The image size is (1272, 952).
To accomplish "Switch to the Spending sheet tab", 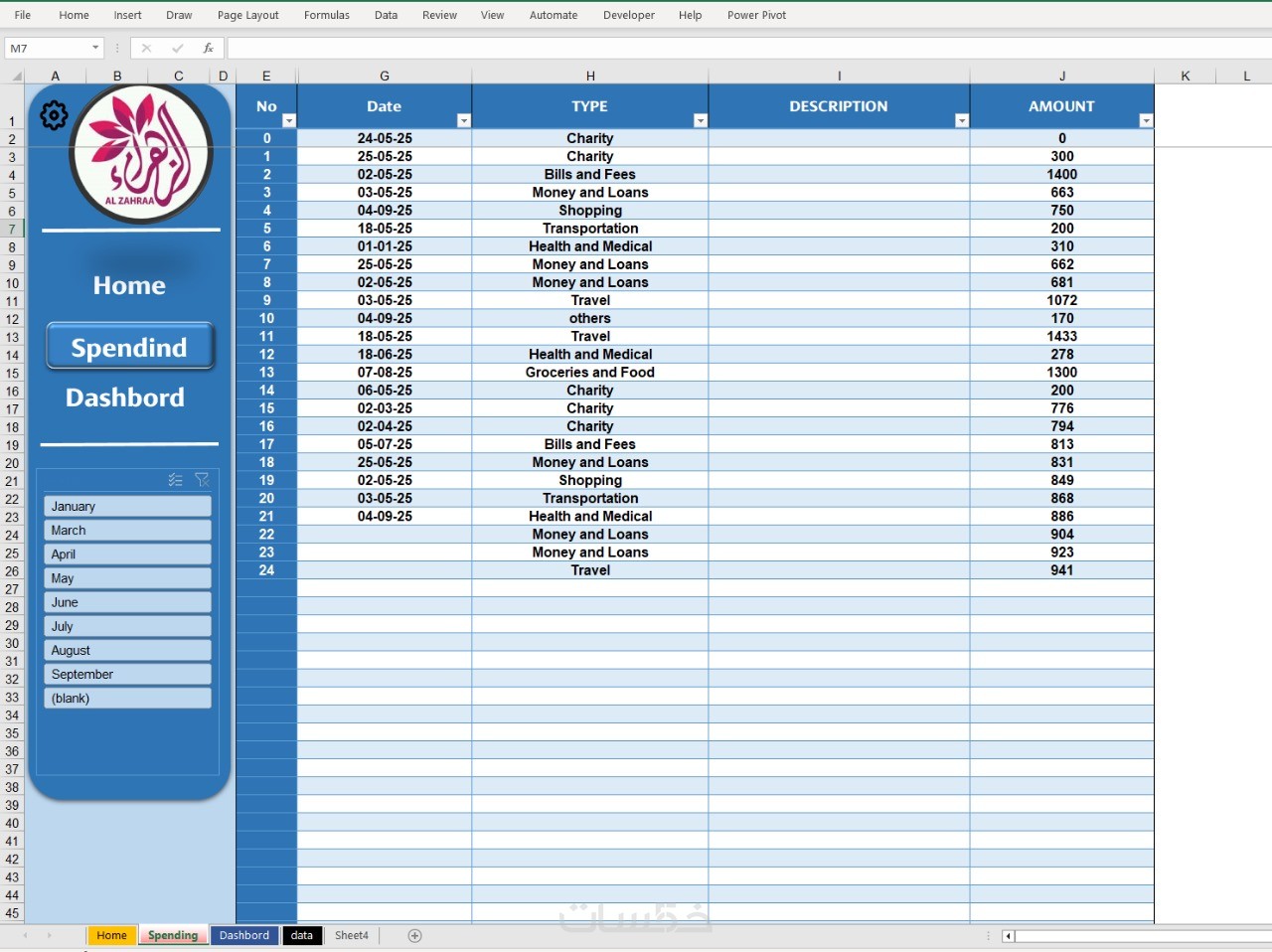I will 173,935.
